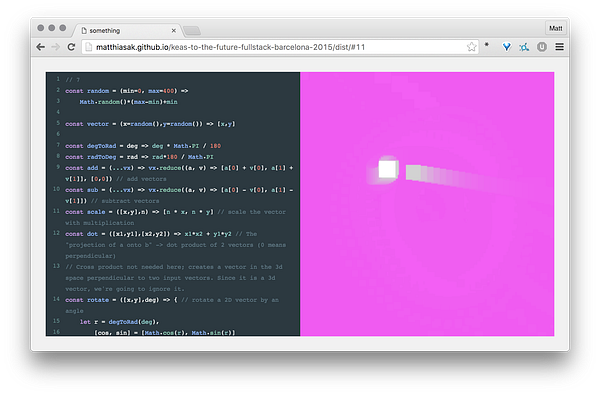The image size is (600, 395).
Task: Click the '// subtract vectors' comment
Action: pyautogui.click(x=125, y=201)
